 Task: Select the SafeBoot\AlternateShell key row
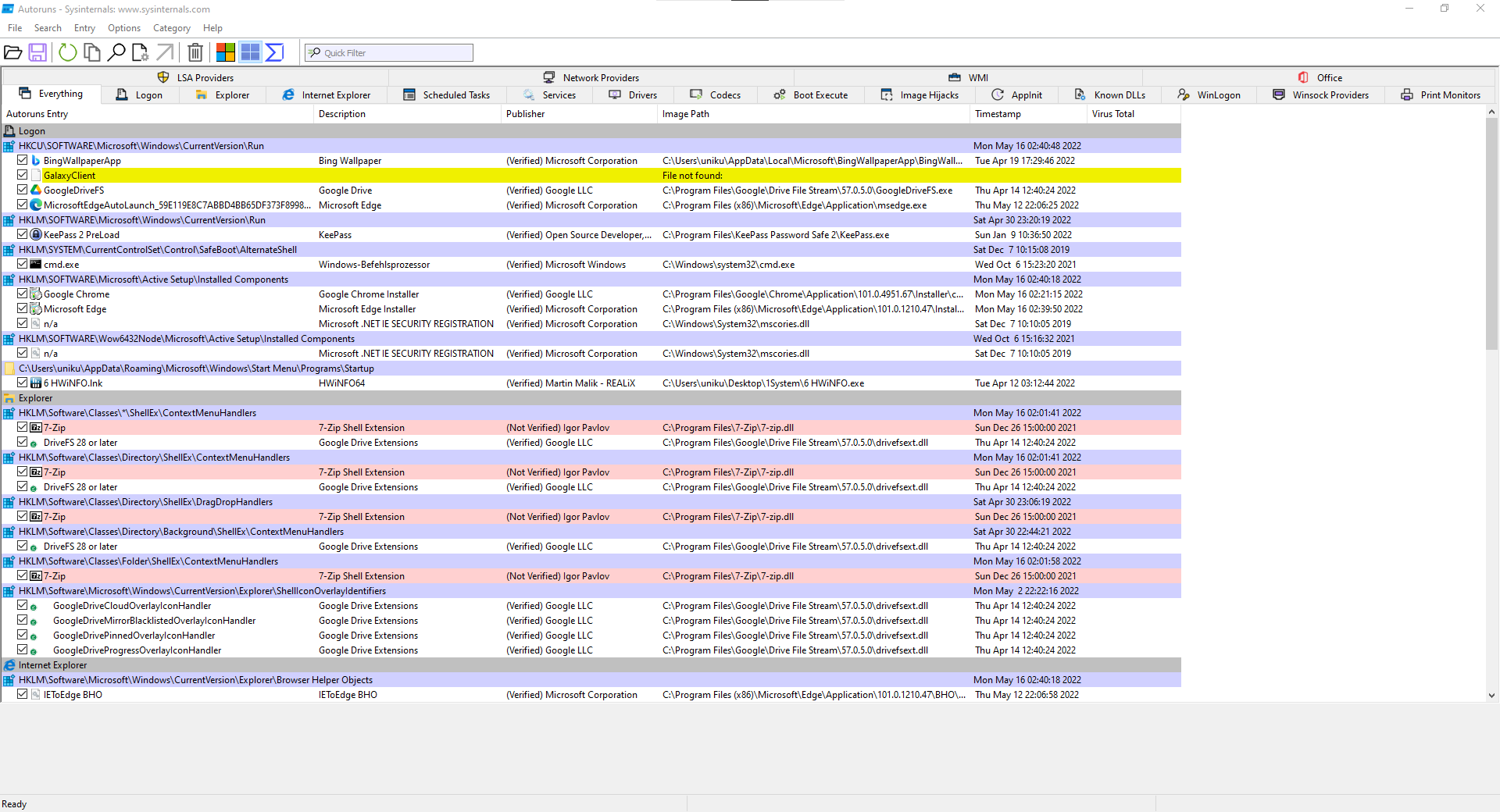pyautogui.click(x=591, y=250)
